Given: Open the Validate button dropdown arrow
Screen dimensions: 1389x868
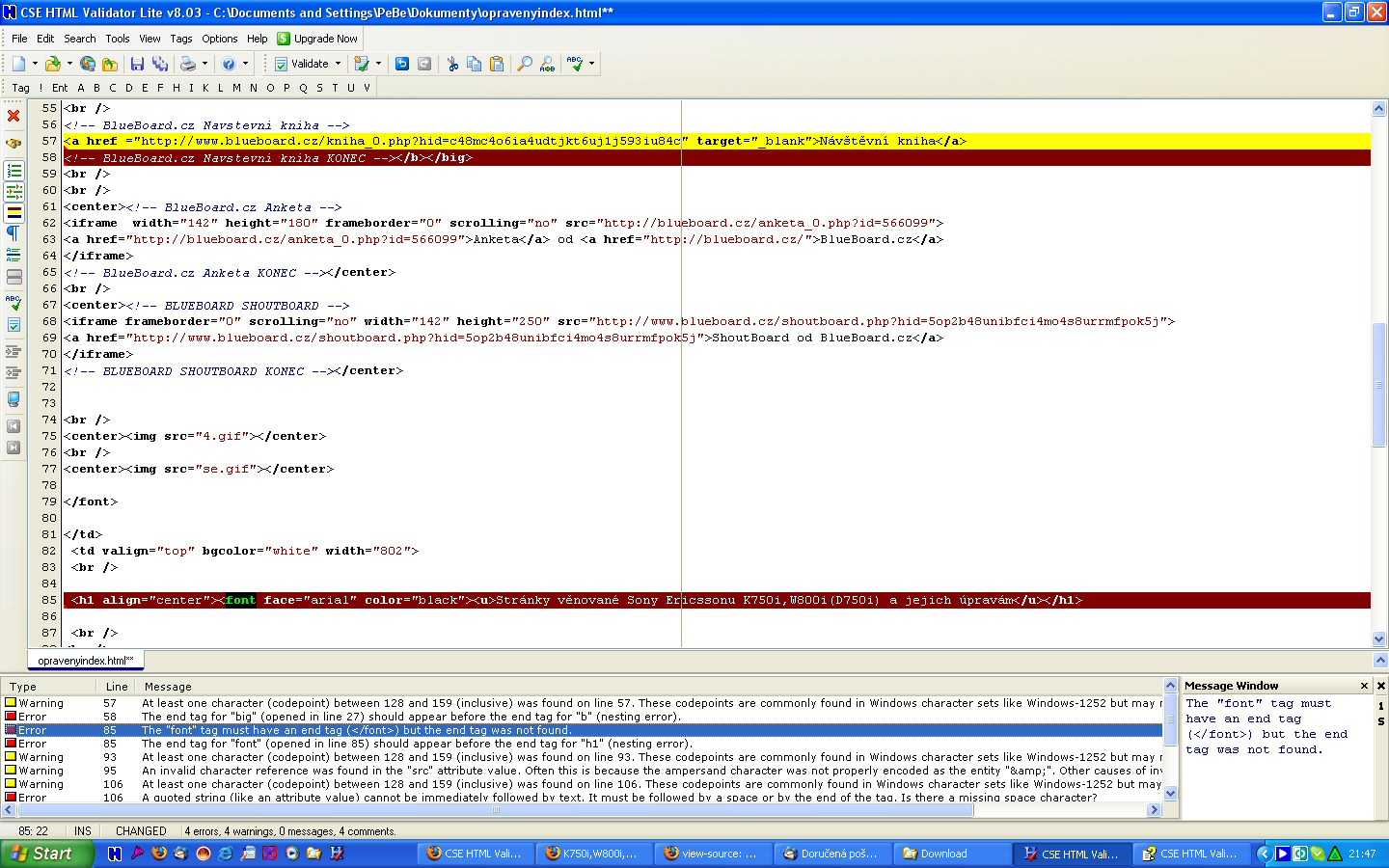Looking at the screenshot, I should tap(338, 64).
